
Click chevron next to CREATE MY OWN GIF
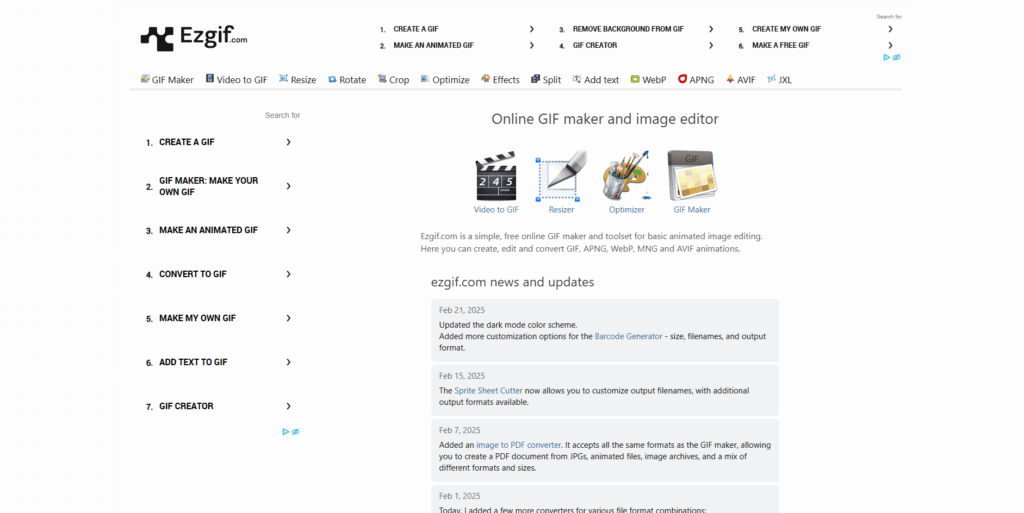click(890, 29)
